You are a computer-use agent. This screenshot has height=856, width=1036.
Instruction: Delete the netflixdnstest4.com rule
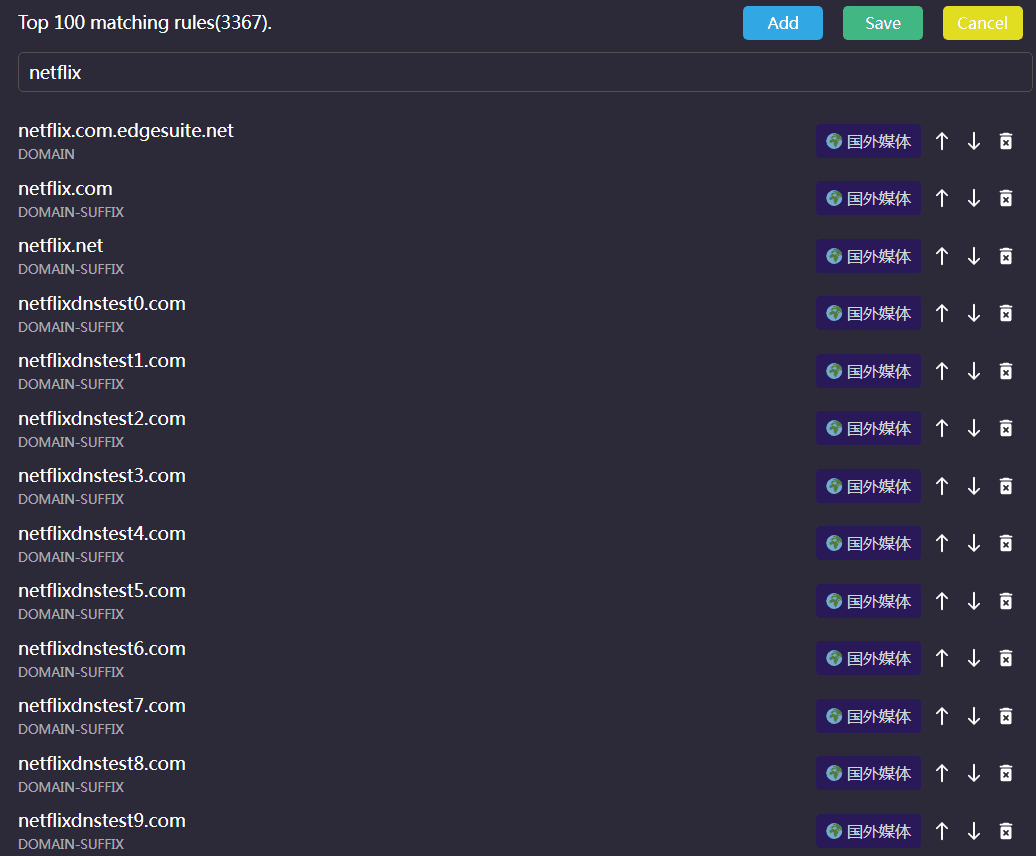pos(1006,543)
